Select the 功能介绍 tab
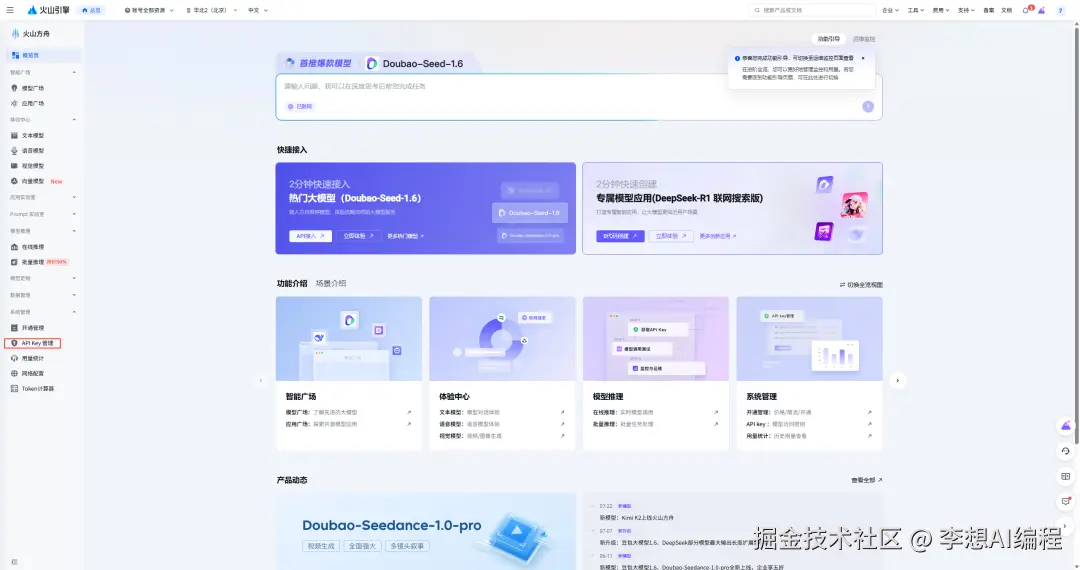Screen dimensions: 1080x570 click(292, 284)
